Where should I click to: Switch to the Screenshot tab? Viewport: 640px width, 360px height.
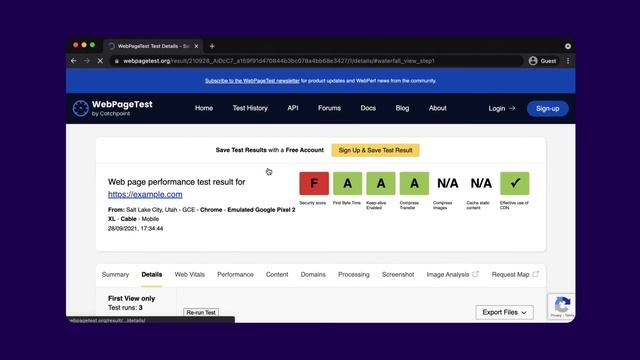pyautogui.click(x=398, y=275)
